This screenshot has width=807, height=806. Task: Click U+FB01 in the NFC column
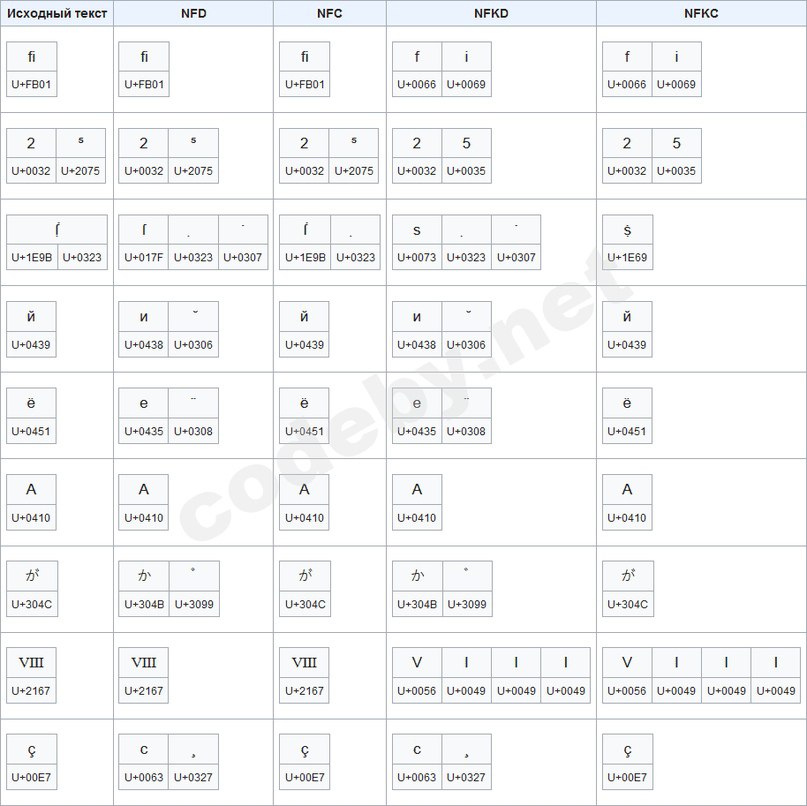coord(304,84)
